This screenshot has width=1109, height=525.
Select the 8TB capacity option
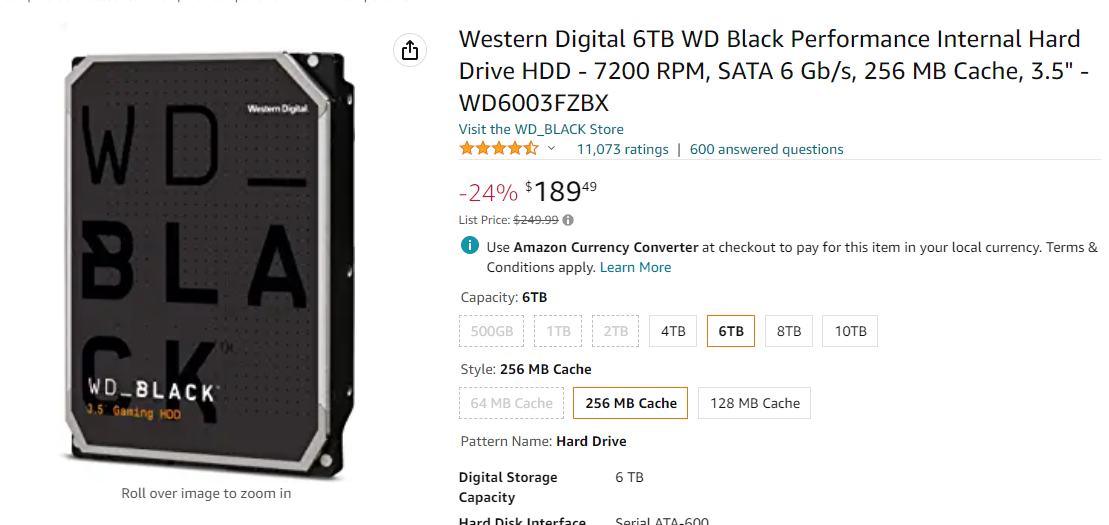tap(789, 331)
